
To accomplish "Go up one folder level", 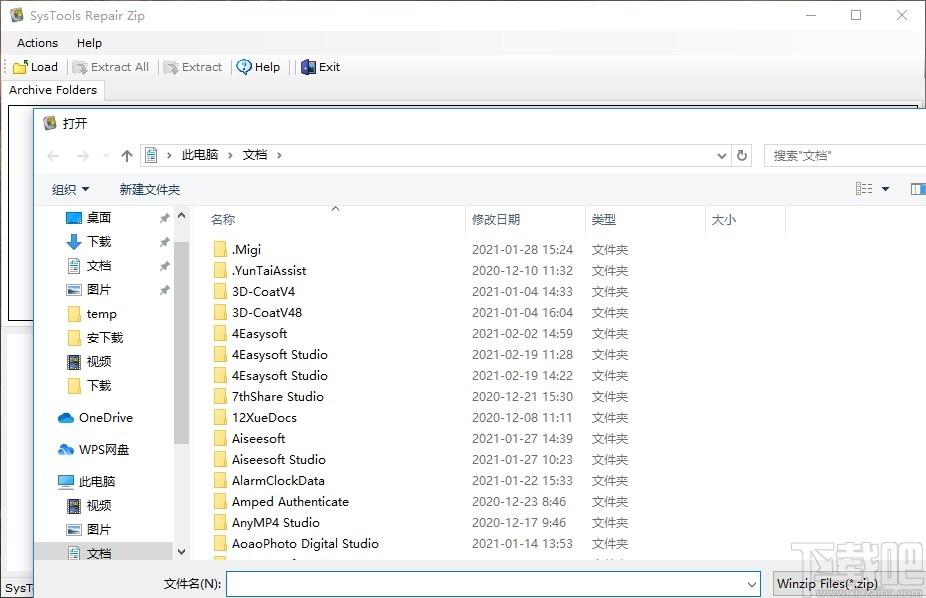I will pos(127,156).
